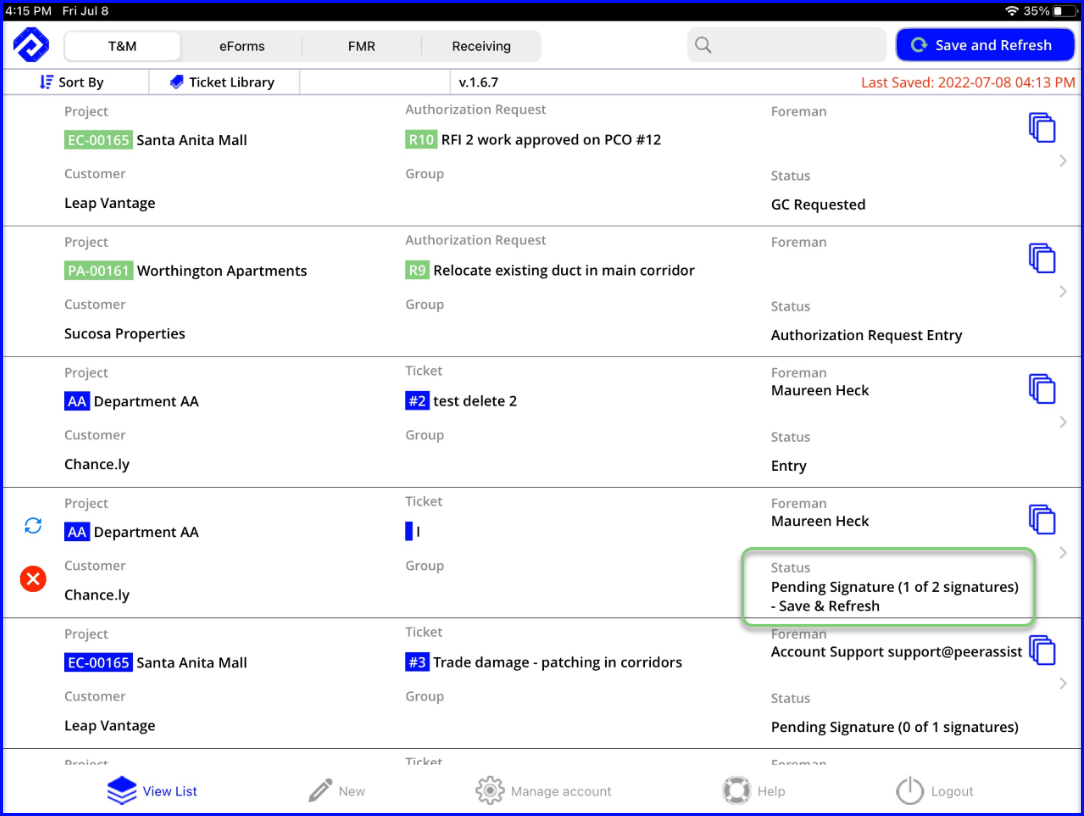
Task: Click the search magnifier icon
Action: click(703, 45)
